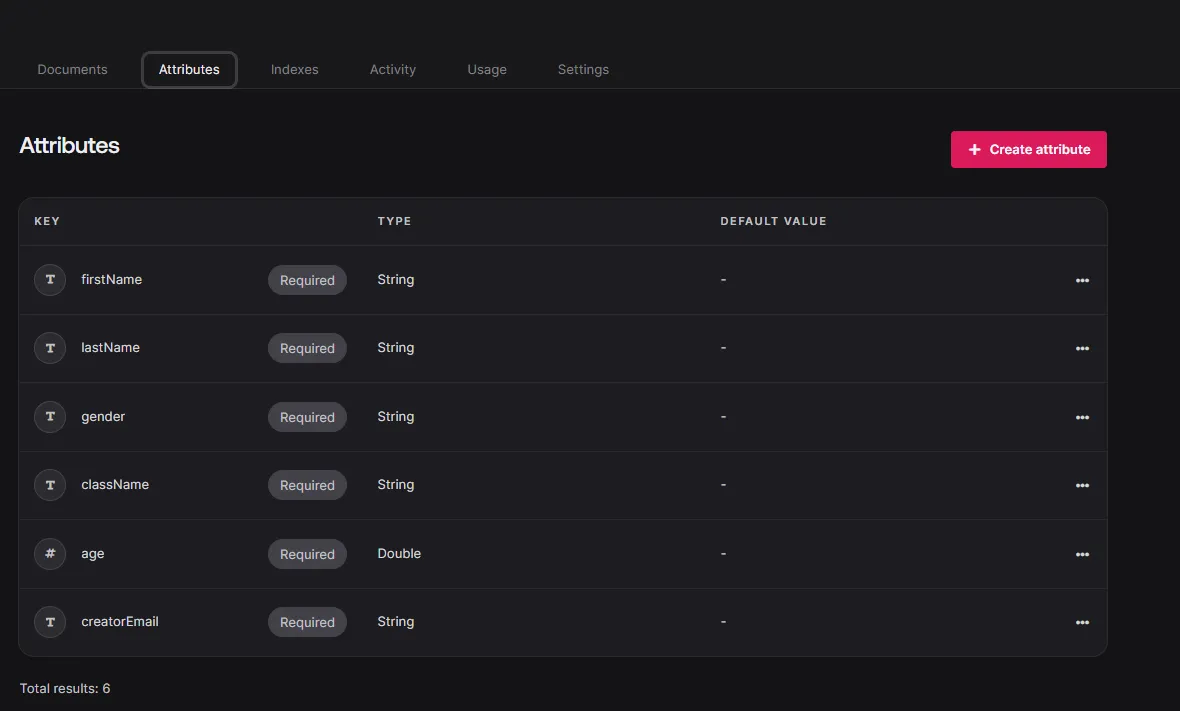
Task: Click the text type icon beside firstName
Action: [x=50, y=280]
